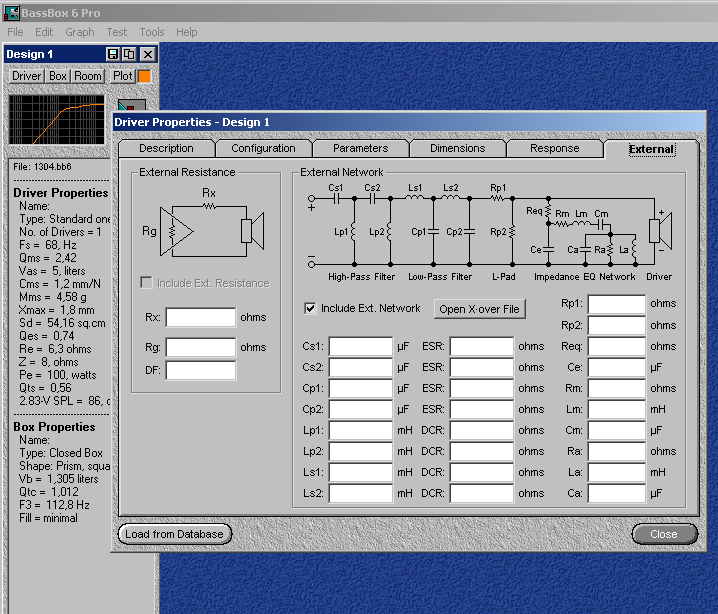Click the Lp2 mH input field
Viewport: 718px width, 614px height.
click(361, 451)
